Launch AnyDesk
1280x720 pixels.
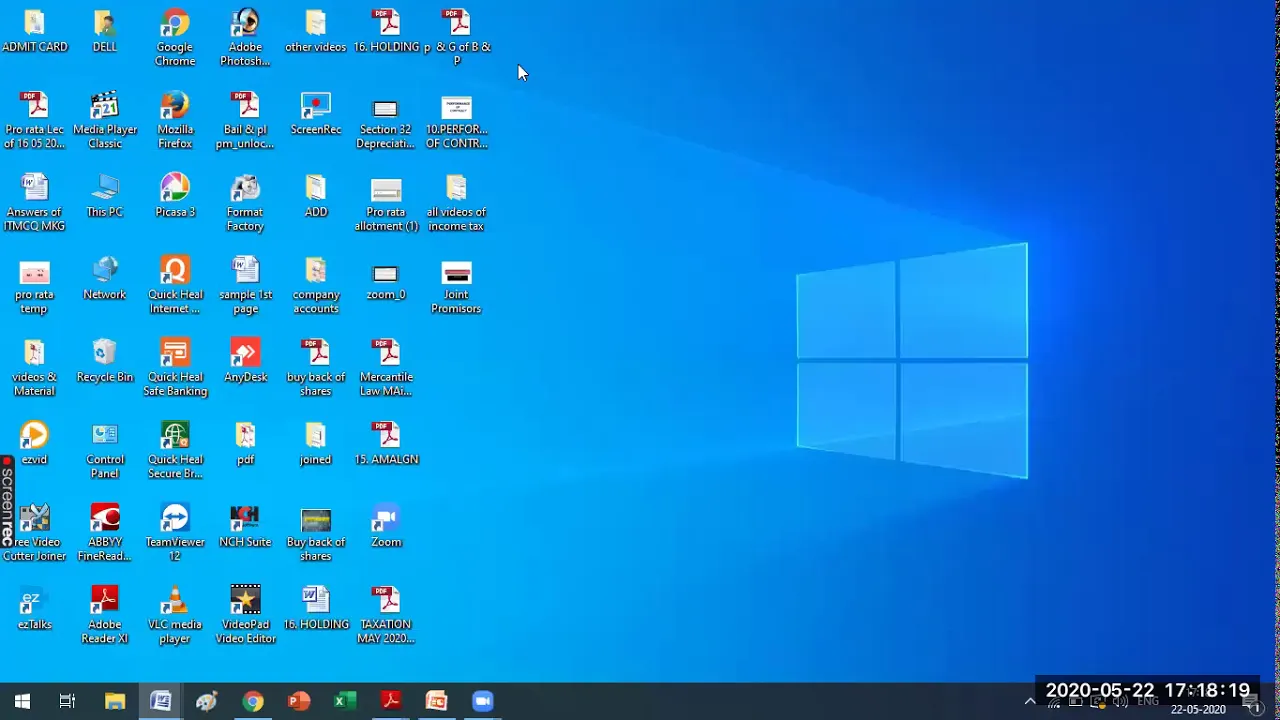tap(245, 361)
